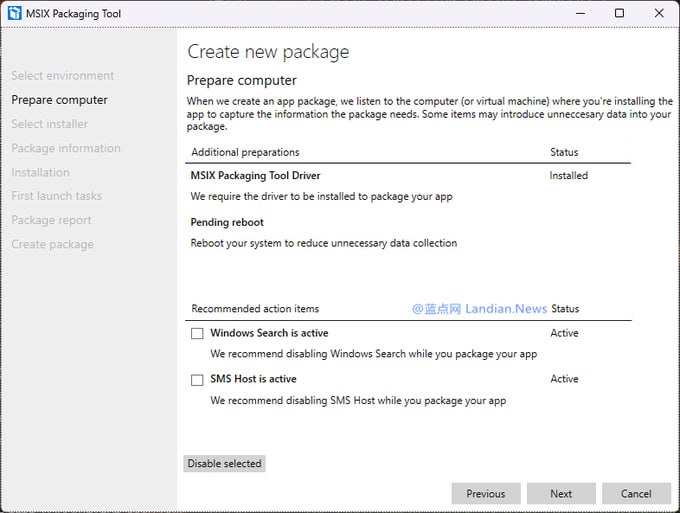680x513 pixels.
Task: Select the MSIX Packaging Tool Driver row
Action: 250,176
